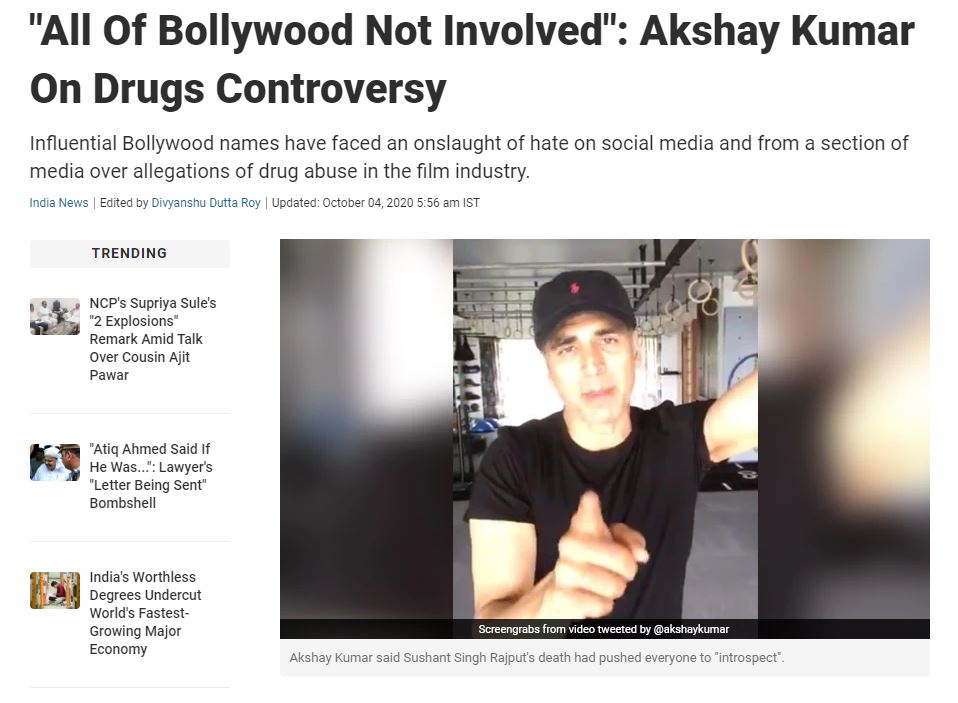Click the Supriya Sule story thumbnail

[55, 316]
